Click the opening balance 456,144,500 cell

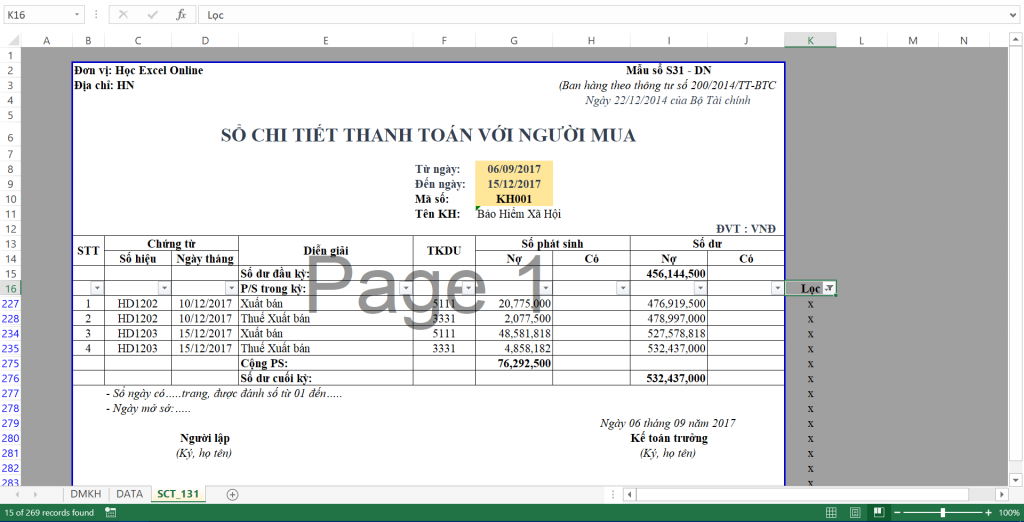tap(669, 273)
